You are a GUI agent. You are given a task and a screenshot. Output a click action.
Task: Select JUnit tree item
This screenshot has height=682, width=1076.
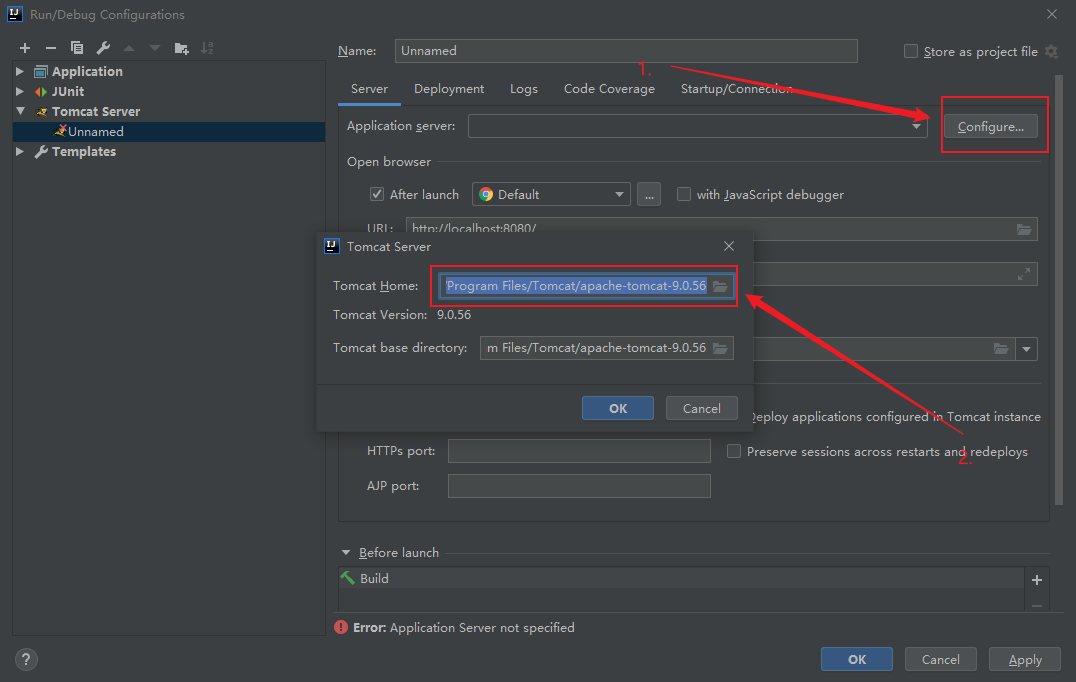pyautogui.click(x=68, y=91)
